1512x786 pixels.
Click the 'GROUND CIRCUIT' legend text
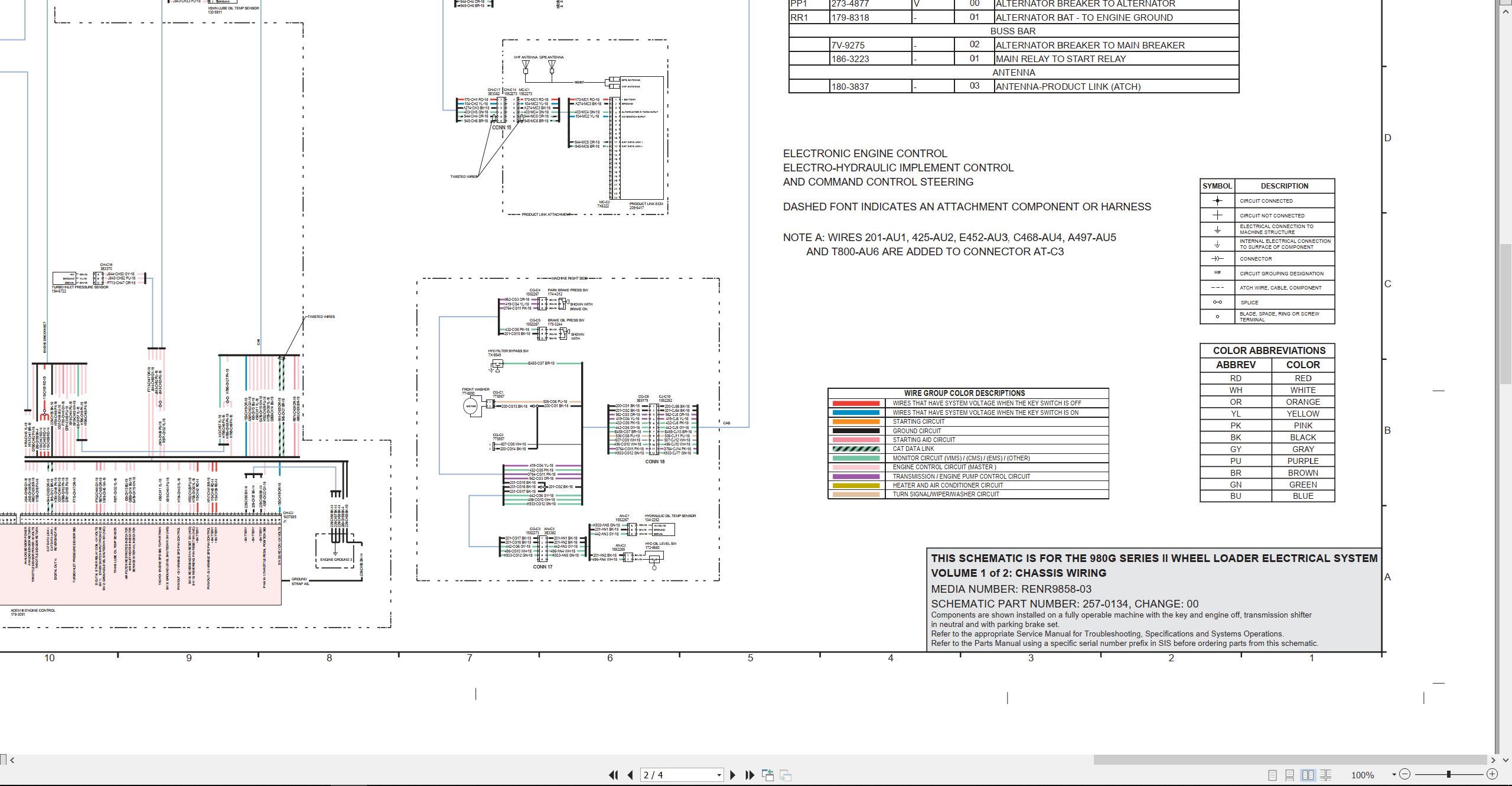917,431
